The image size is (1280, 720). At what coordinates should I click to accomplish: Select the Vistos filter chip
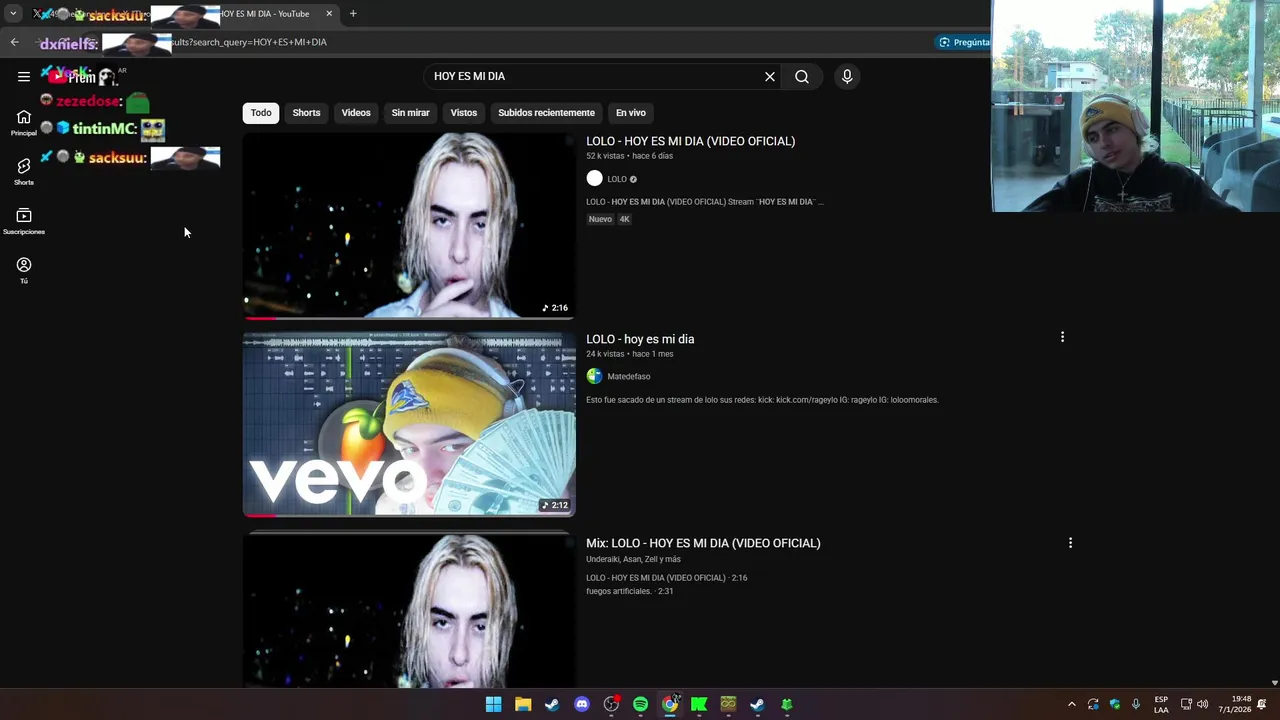click(464, 113)
